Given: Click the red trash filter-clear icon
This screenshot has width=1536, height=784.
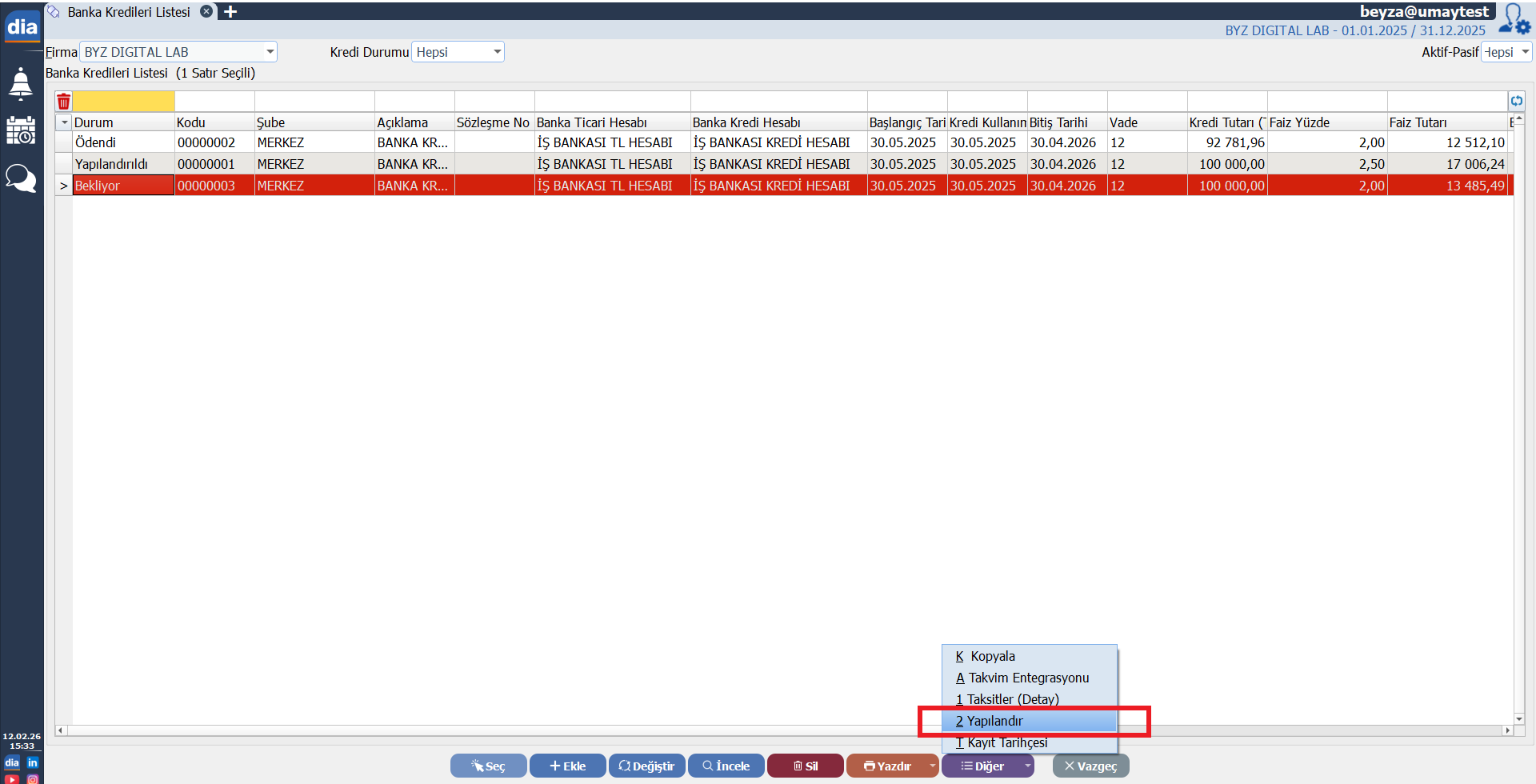Looking at the screenshot, I should click(x=64, y=102).
